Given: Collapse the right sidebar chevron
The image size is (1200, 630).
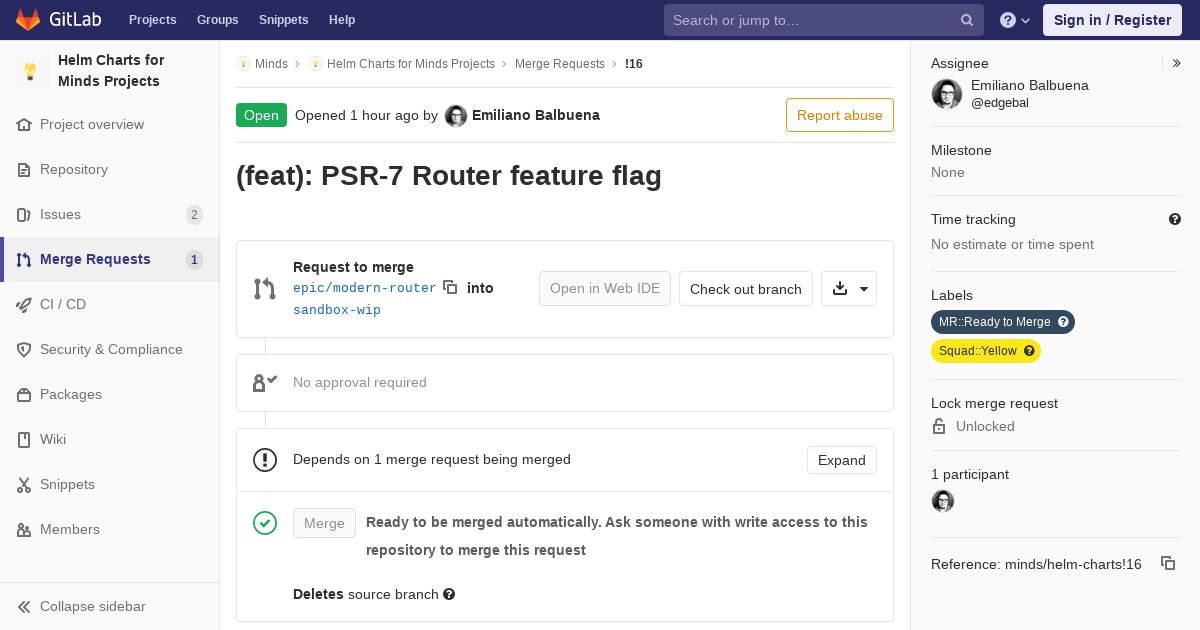Looking at the screenshot, I should pos(1177,63).
